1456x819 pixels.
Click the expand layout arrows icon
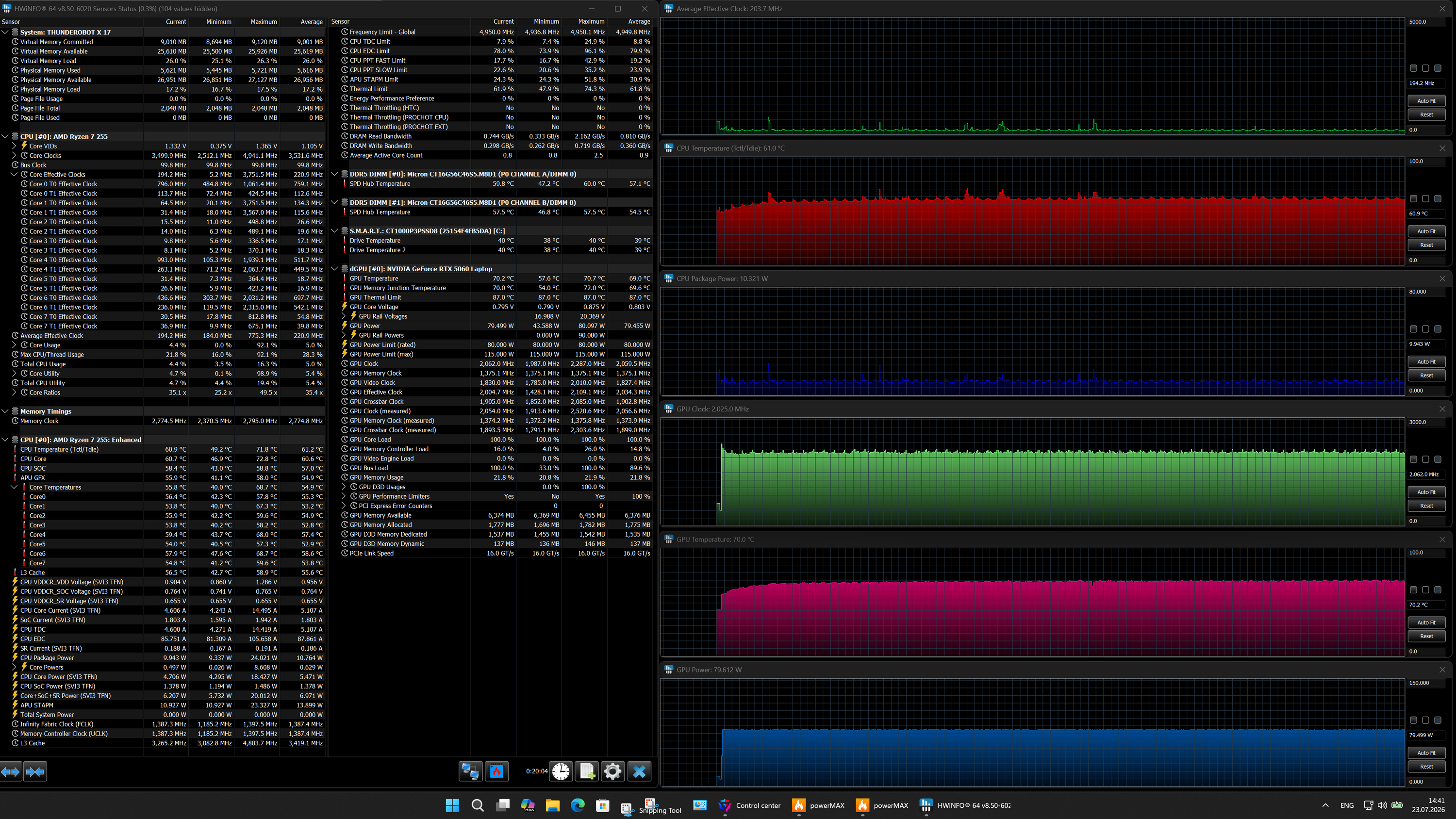point(11,771)
